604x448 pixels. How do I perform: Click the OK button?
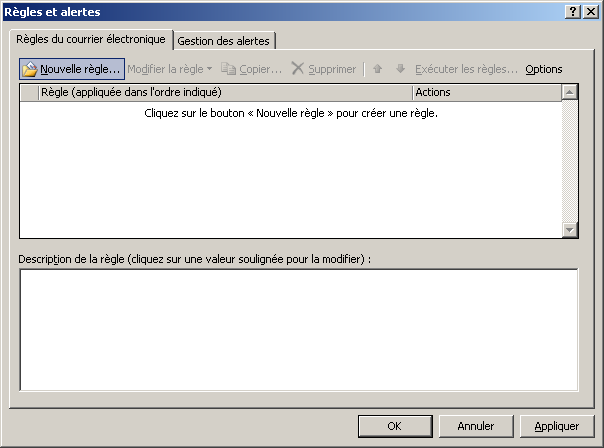click(395, 426)
